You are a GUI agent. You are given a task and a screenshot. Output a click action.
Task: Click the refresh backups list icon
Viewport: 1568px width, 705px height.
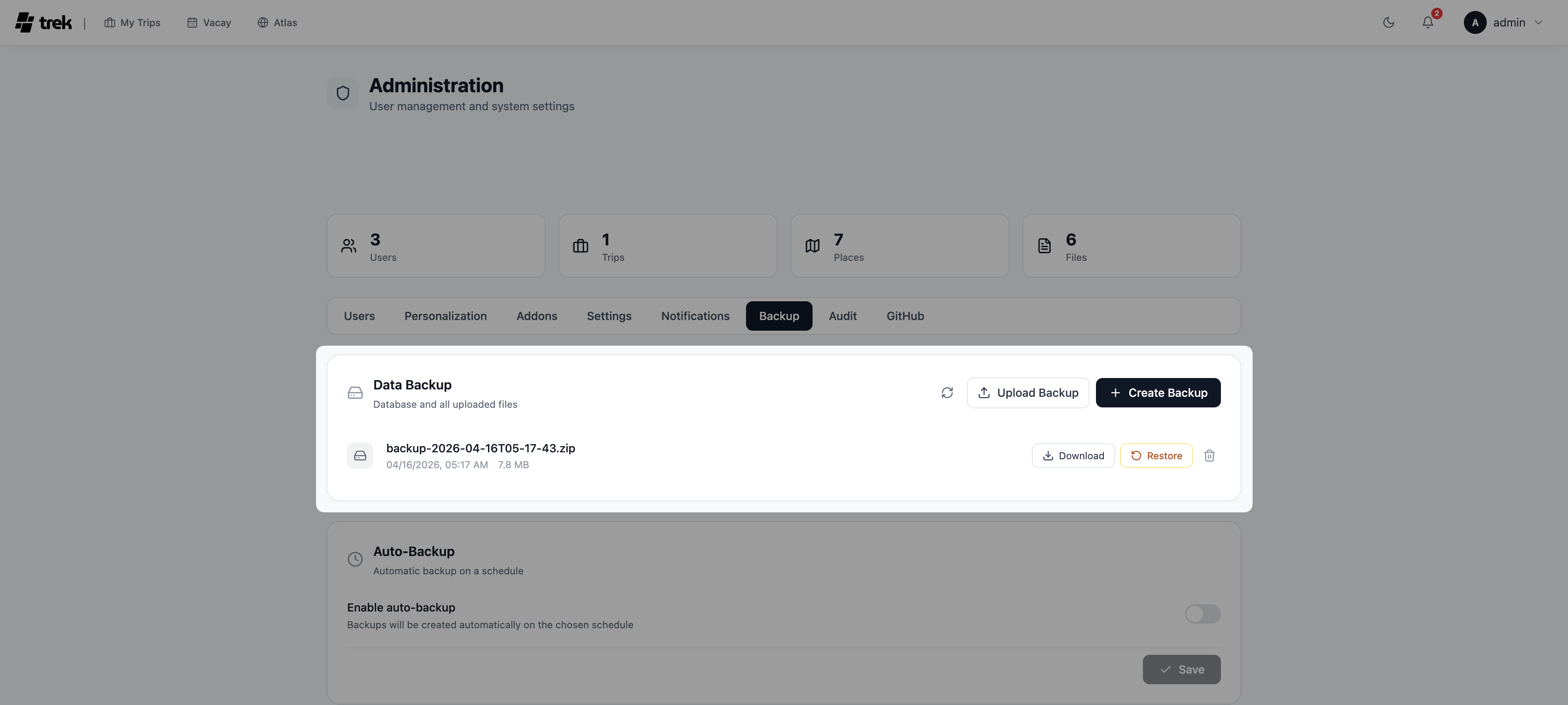point(947,393)
